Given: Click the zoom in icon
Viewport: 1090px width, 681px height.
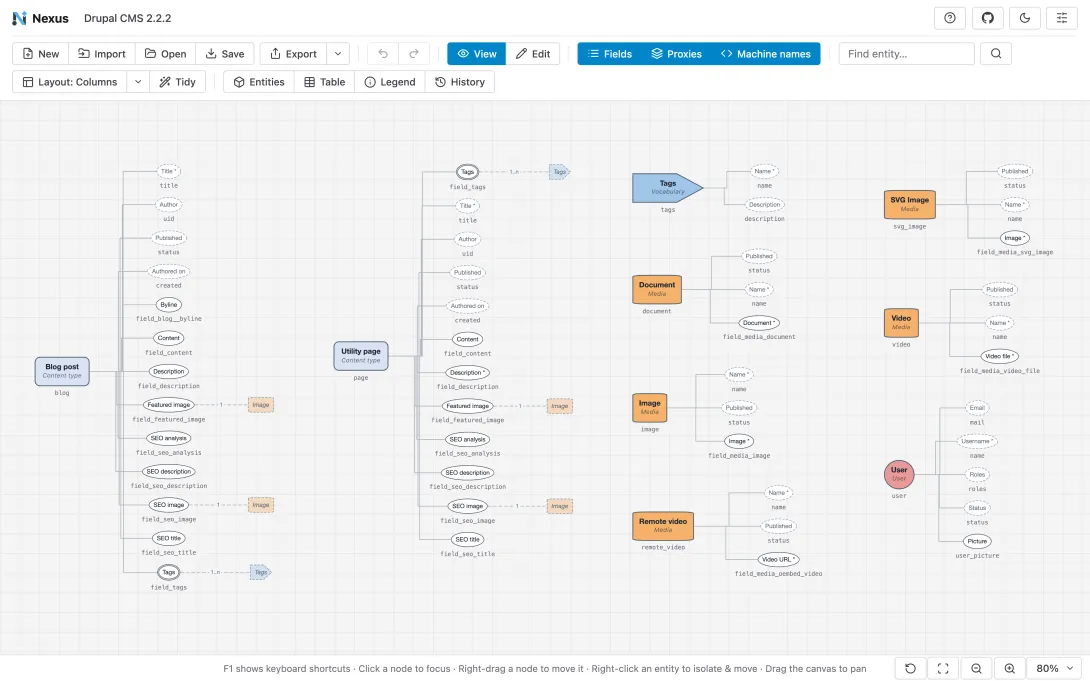Looking at the screenshot, I should click(x=1009, y=668).
